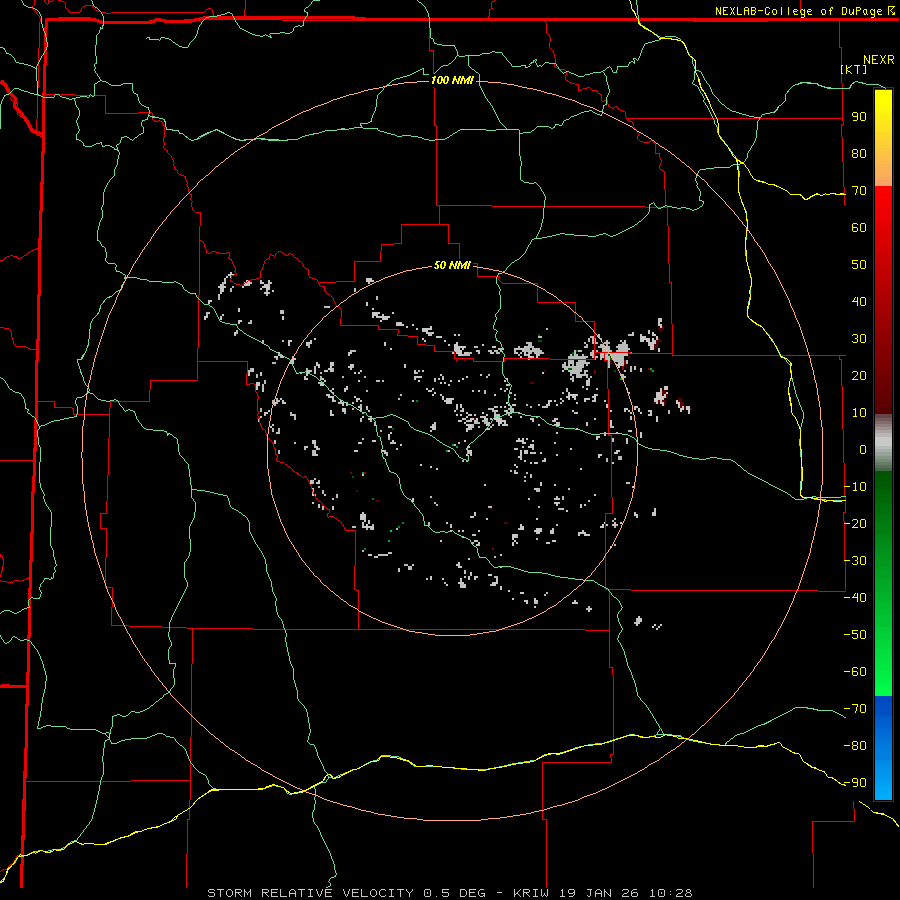900x900 pixels.
Task: Click the positive 30 scale label
Action: tap(859, 339)
